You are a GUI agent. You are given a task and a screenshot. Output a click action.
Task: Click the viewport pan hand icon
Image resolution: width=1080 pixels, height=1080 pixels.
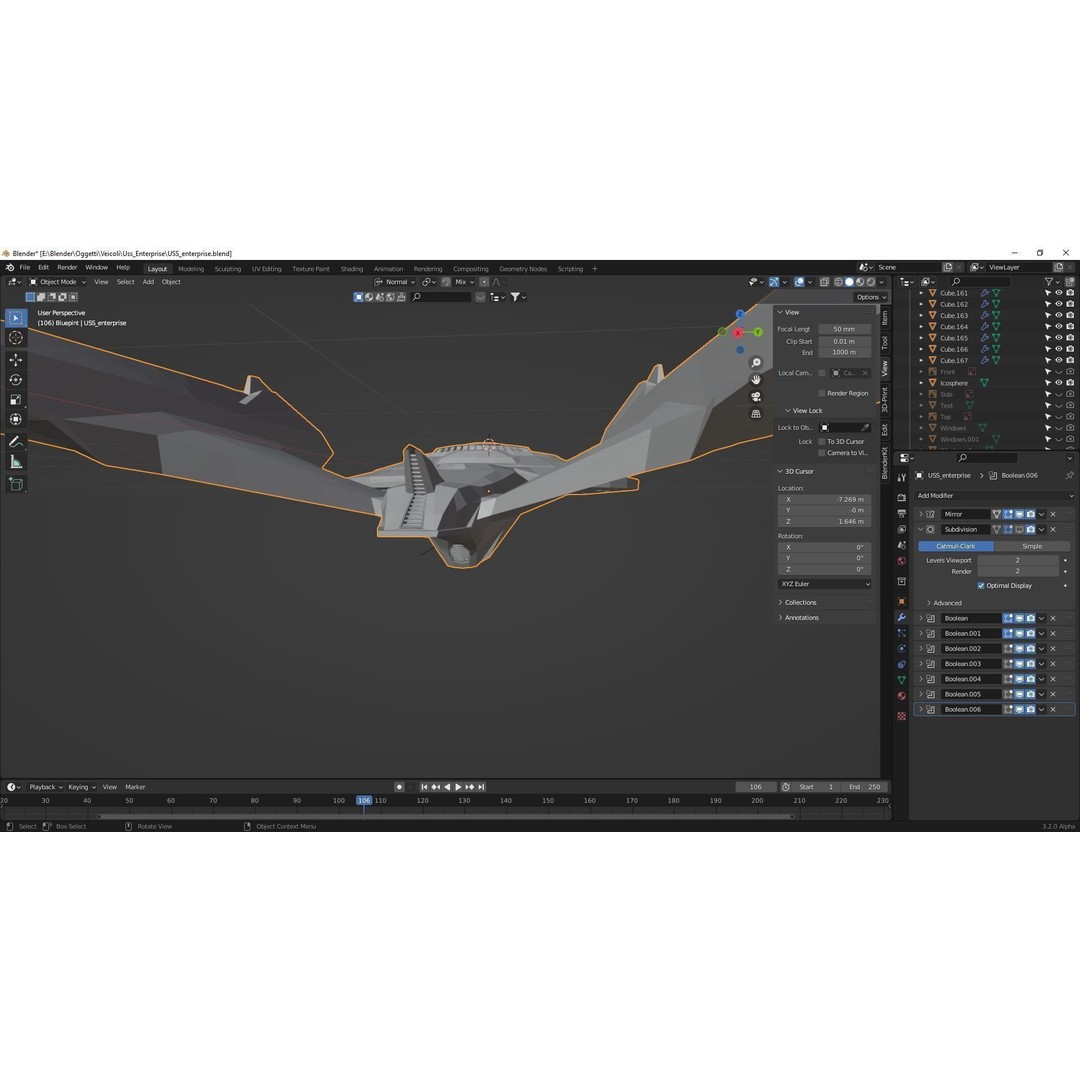coord(756,380)
